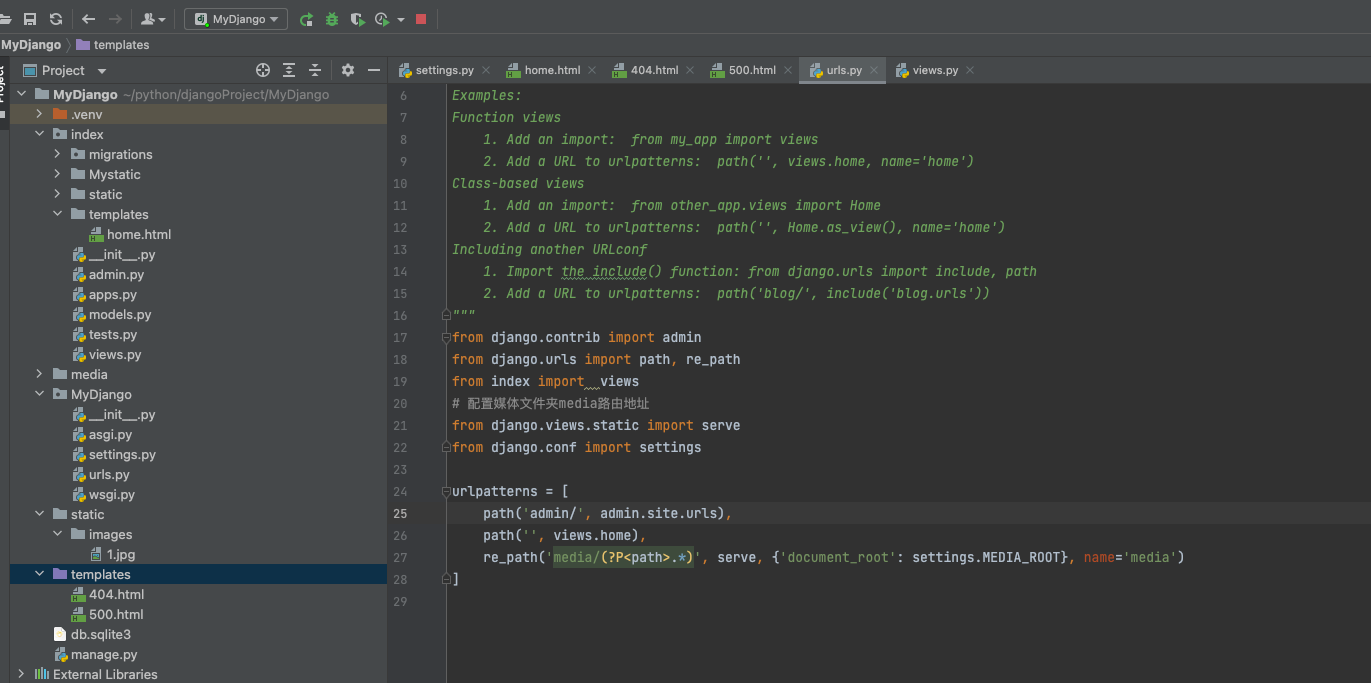Image resolution: width=1371 pixels, height=683 pixels.
Task: Open Project panel settings gear
Action: (348, 70)
